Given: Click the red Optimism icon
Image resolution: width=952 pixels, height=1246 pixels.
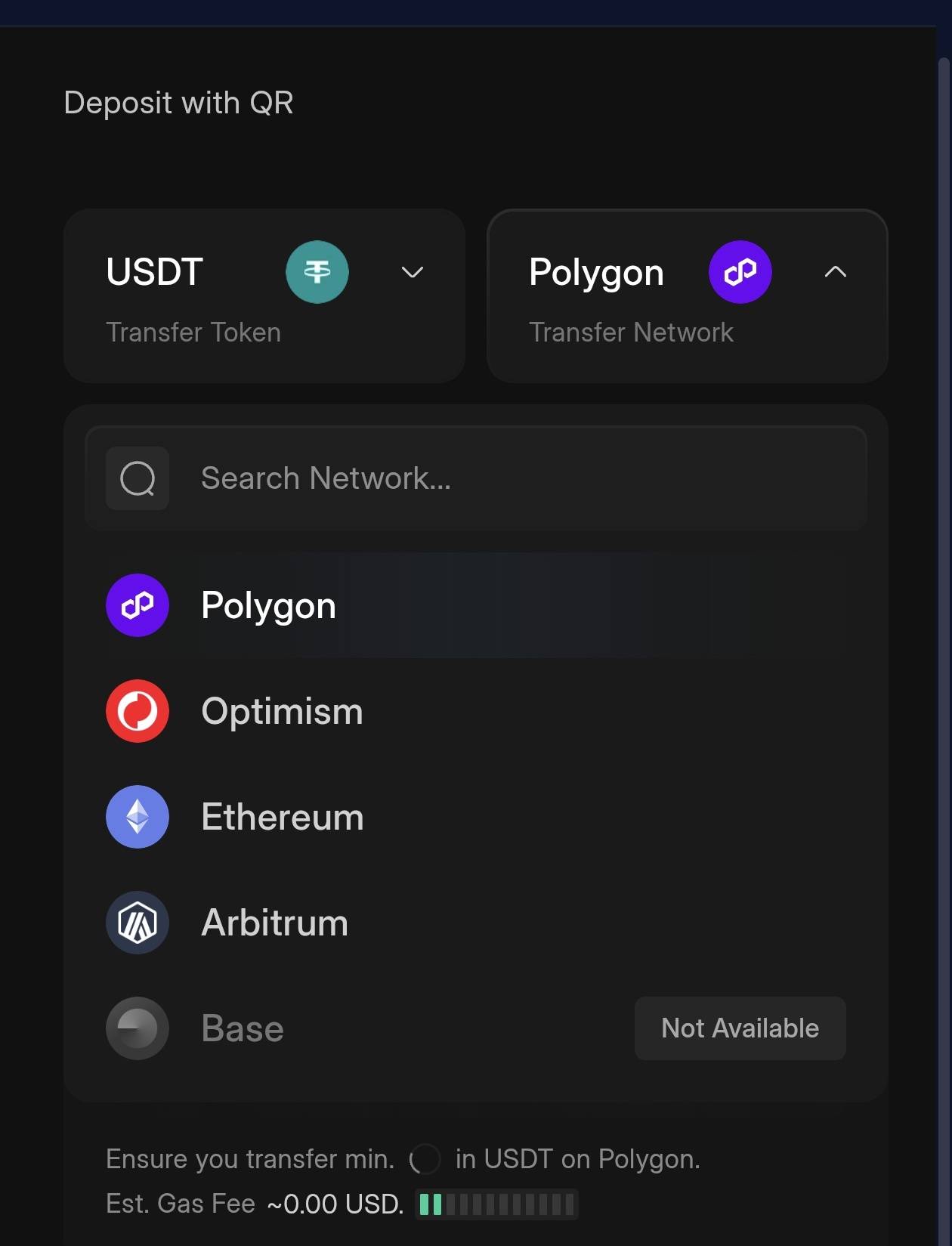Looking at the screenshot, I should click(x=138, y=711).
